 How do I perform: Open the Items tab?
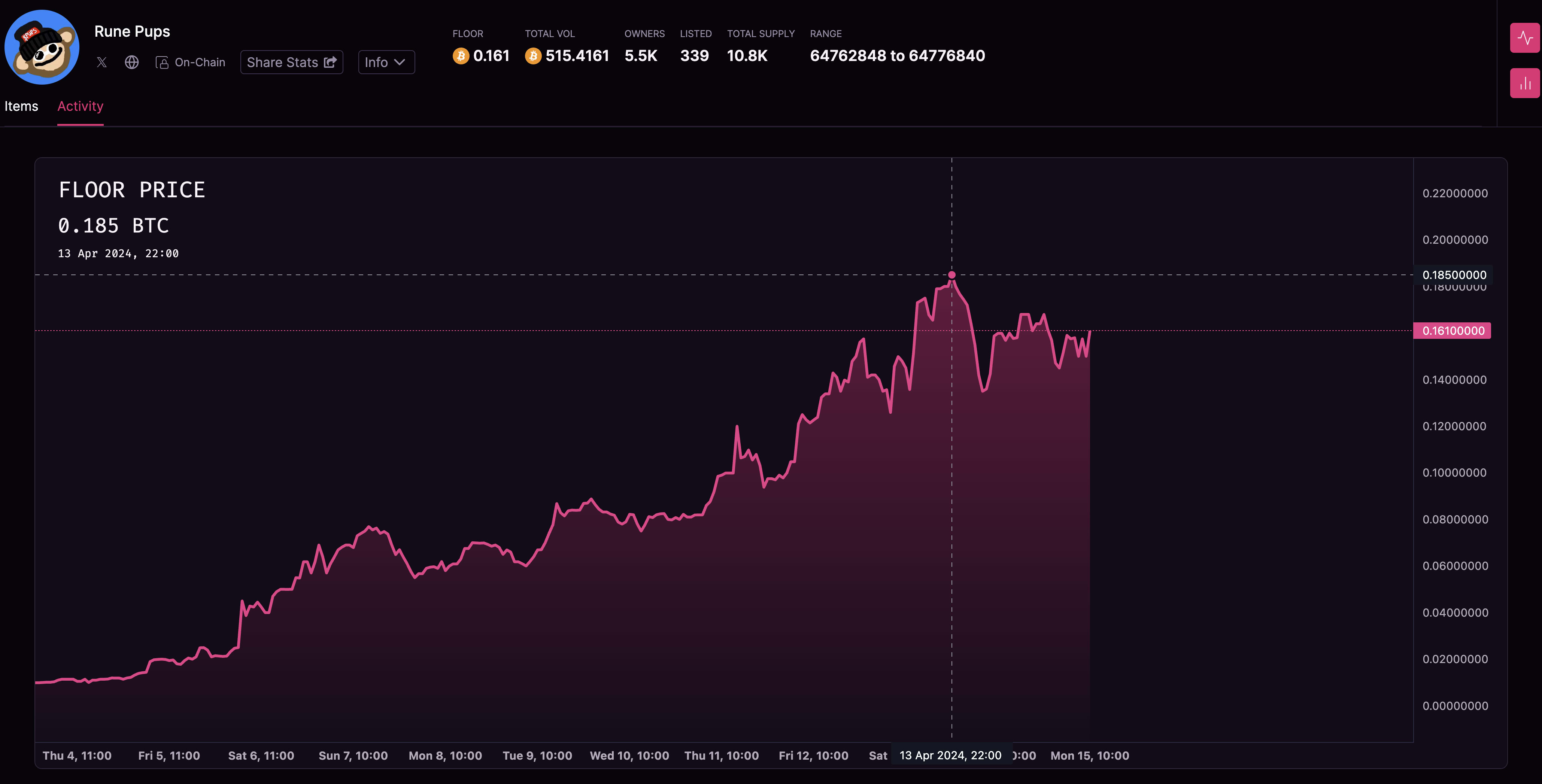(x=22, y=106)
